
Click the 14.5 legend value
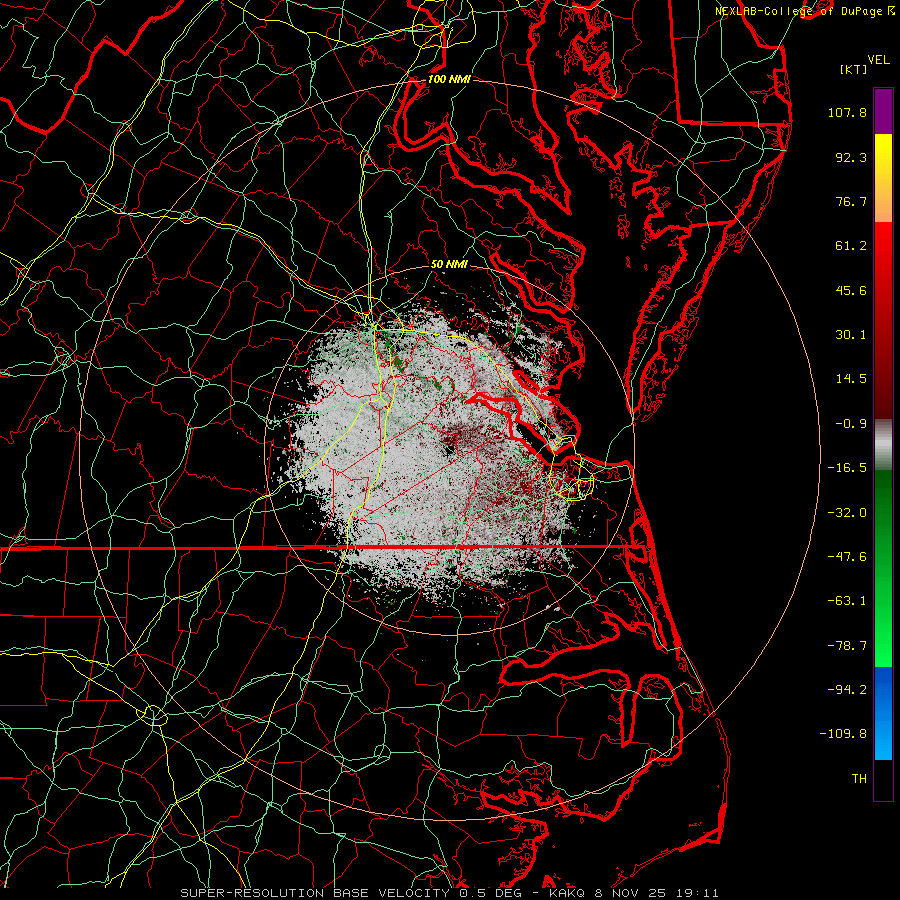click(x=851, y=379)
